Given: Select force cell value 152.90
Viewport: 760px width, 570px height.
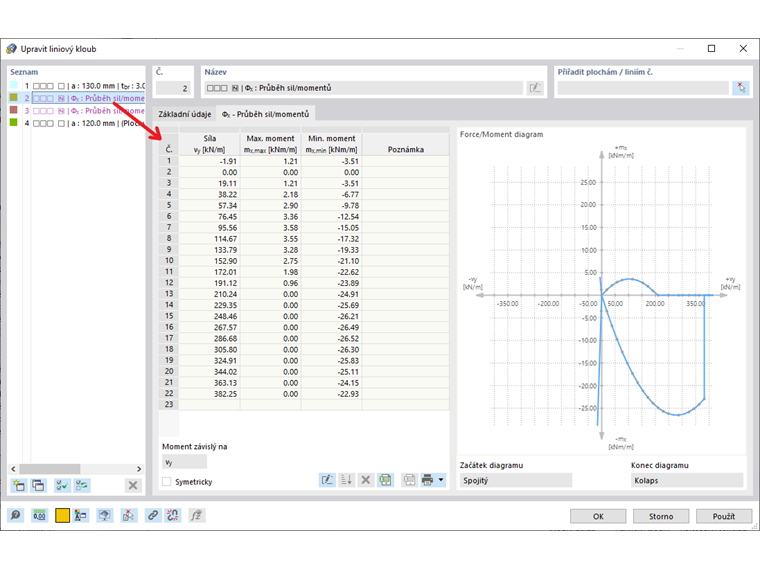Looking at the screenshot, I should pyautogui.click(x=210, y=261).
